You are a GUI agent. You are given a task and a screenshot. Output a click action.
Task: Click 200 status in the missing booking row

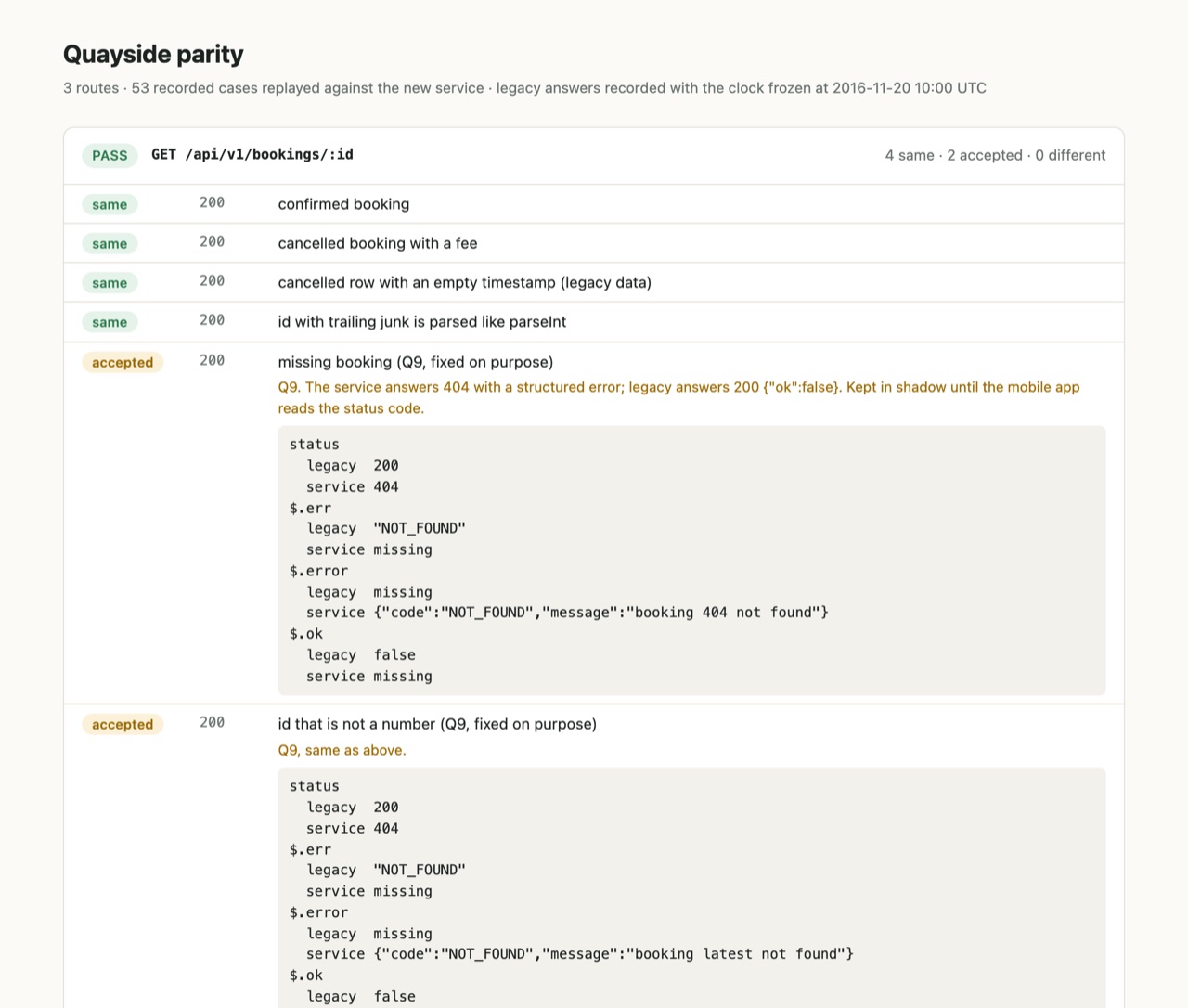click(212, 360)
